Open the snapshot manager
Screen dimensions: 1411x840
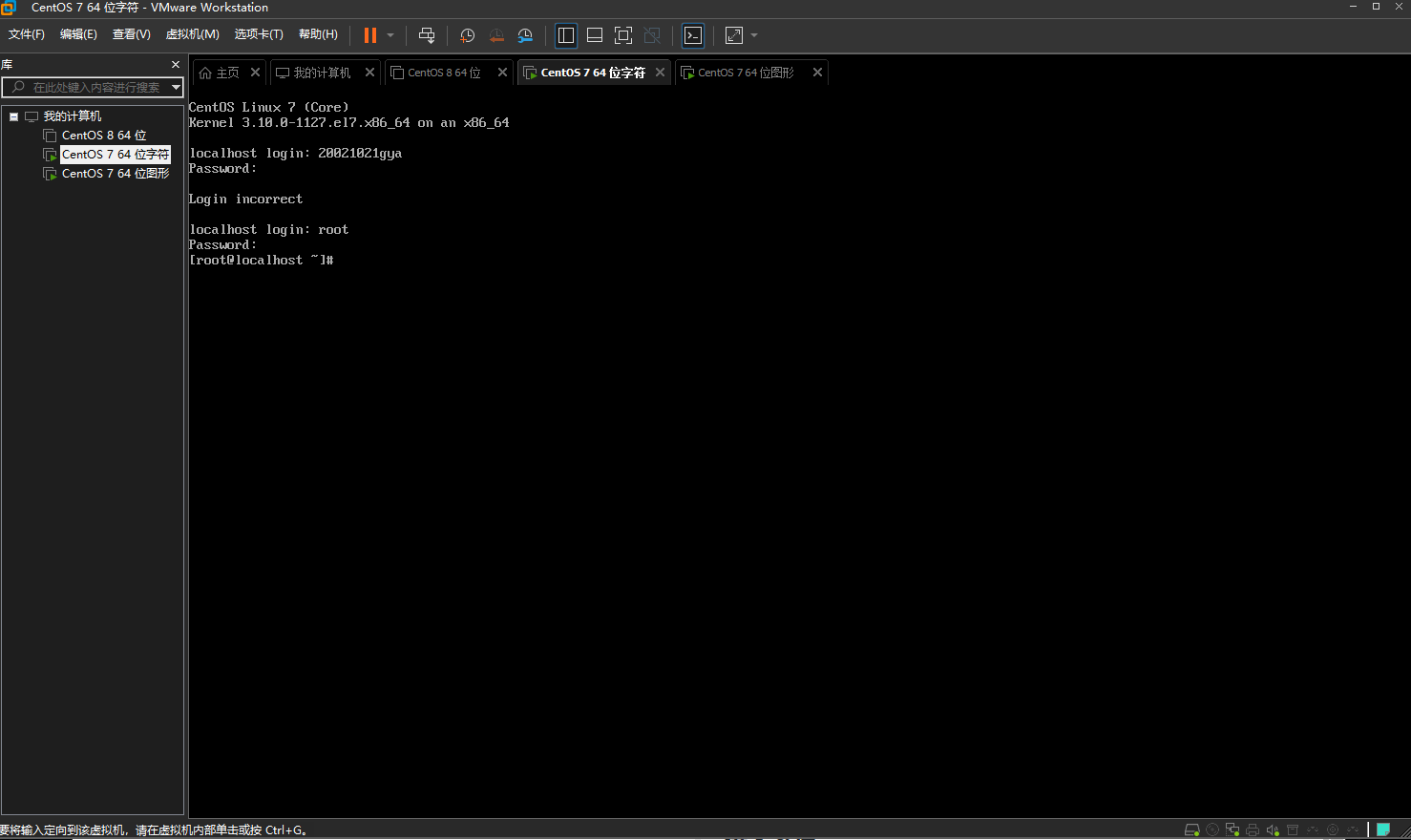click(x=525, y=35)
